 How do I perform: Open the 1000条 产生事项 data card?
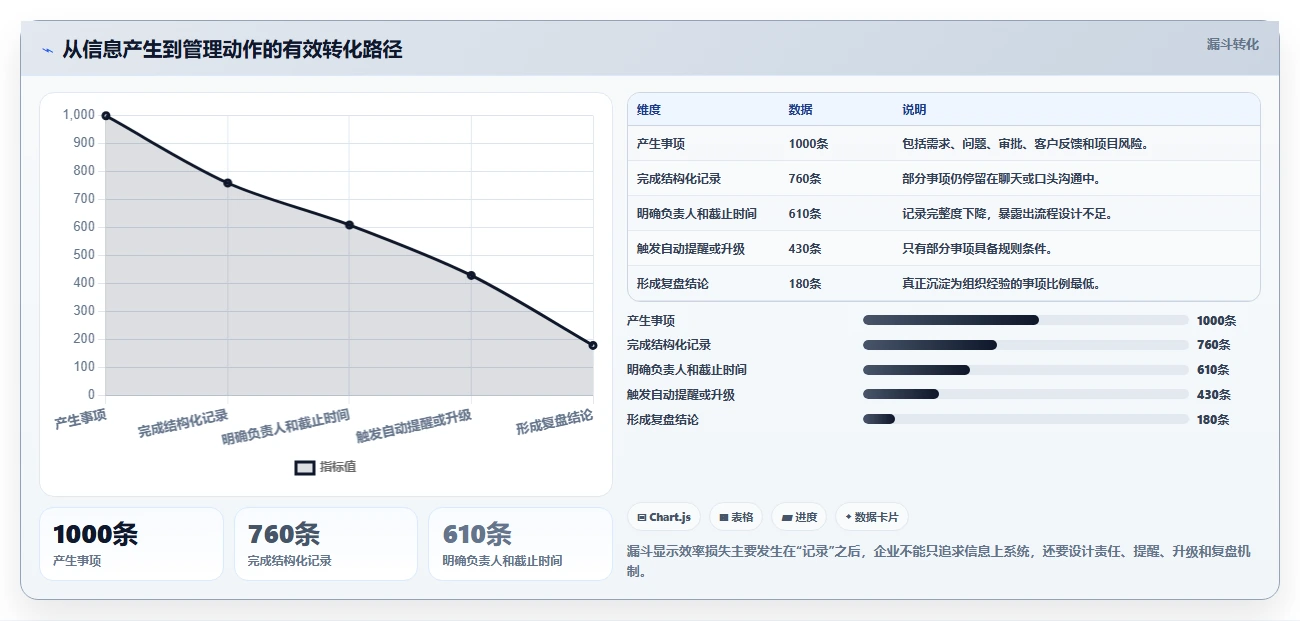tap(131, 544)
